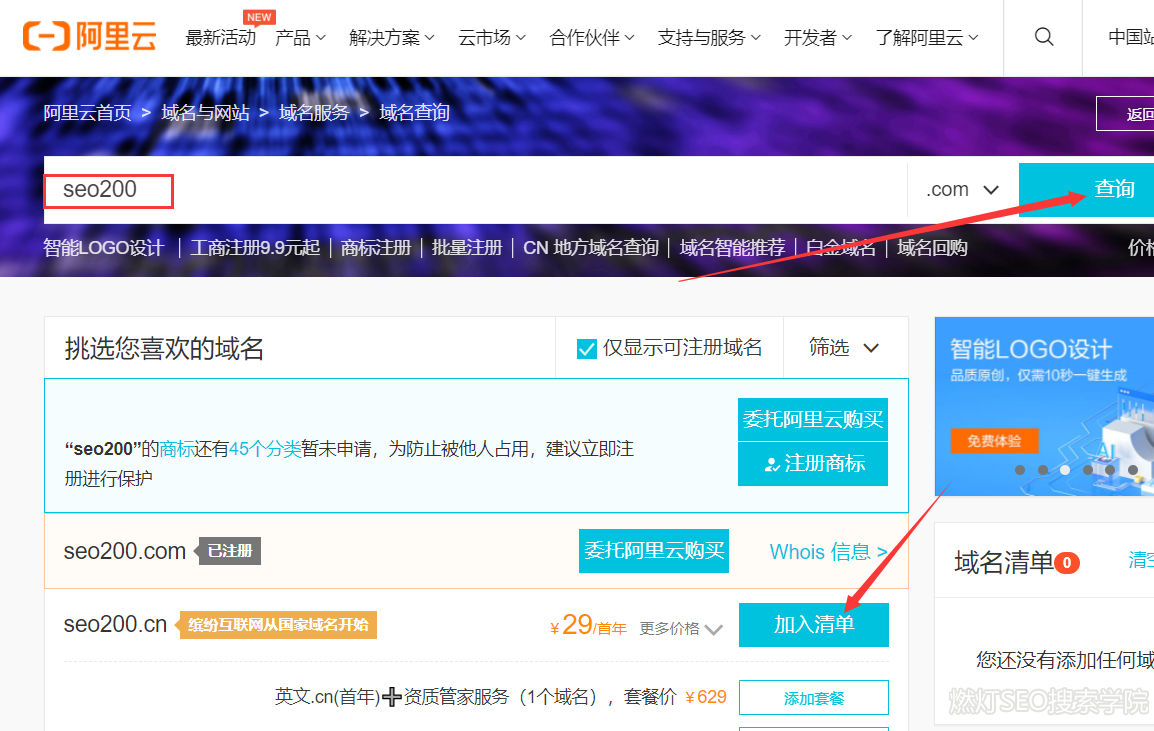The image size is (1154, 731).
Task: Click the 注册商标 button
Action: point(813,464)
